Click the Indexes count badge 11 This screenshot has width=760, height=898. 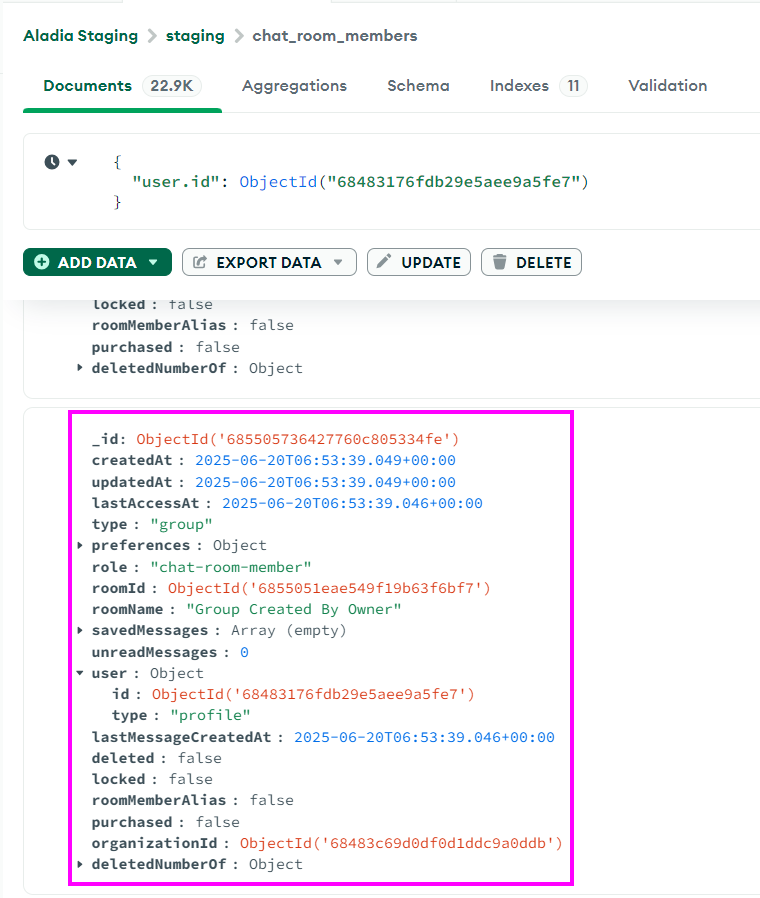click(573, 86)
